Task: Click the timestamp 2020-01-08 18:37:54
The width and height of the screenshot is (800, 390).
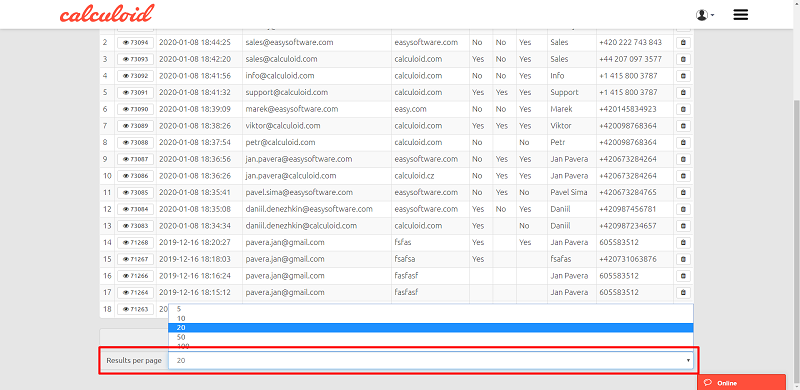Action: (195, 142)
